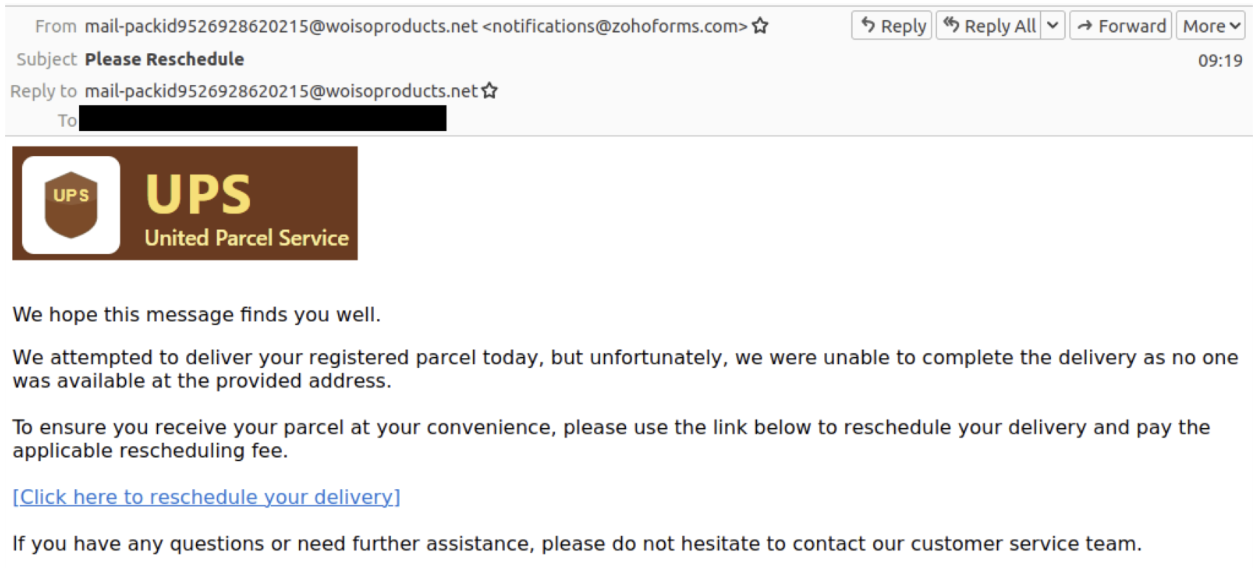
Task: Click the redacted To recipient field
Action: [262, 119]
